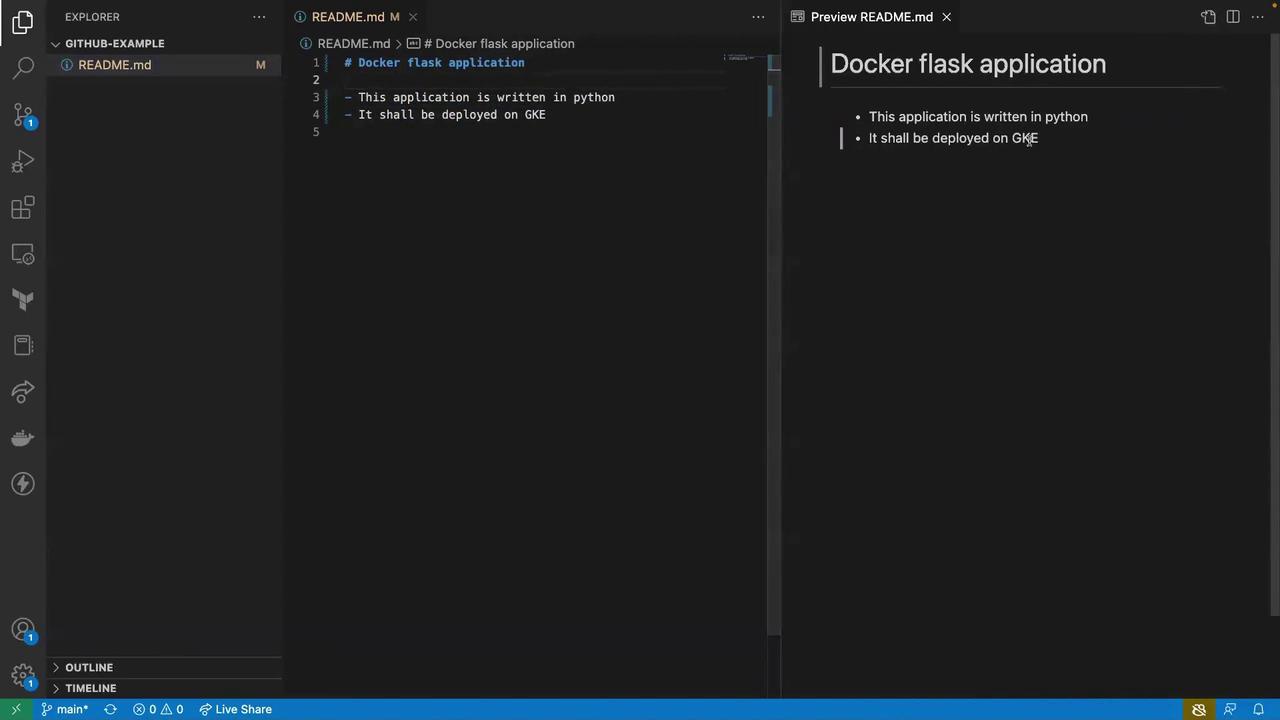Open the lightning-bolt Thunder Client view

[23, 484]
